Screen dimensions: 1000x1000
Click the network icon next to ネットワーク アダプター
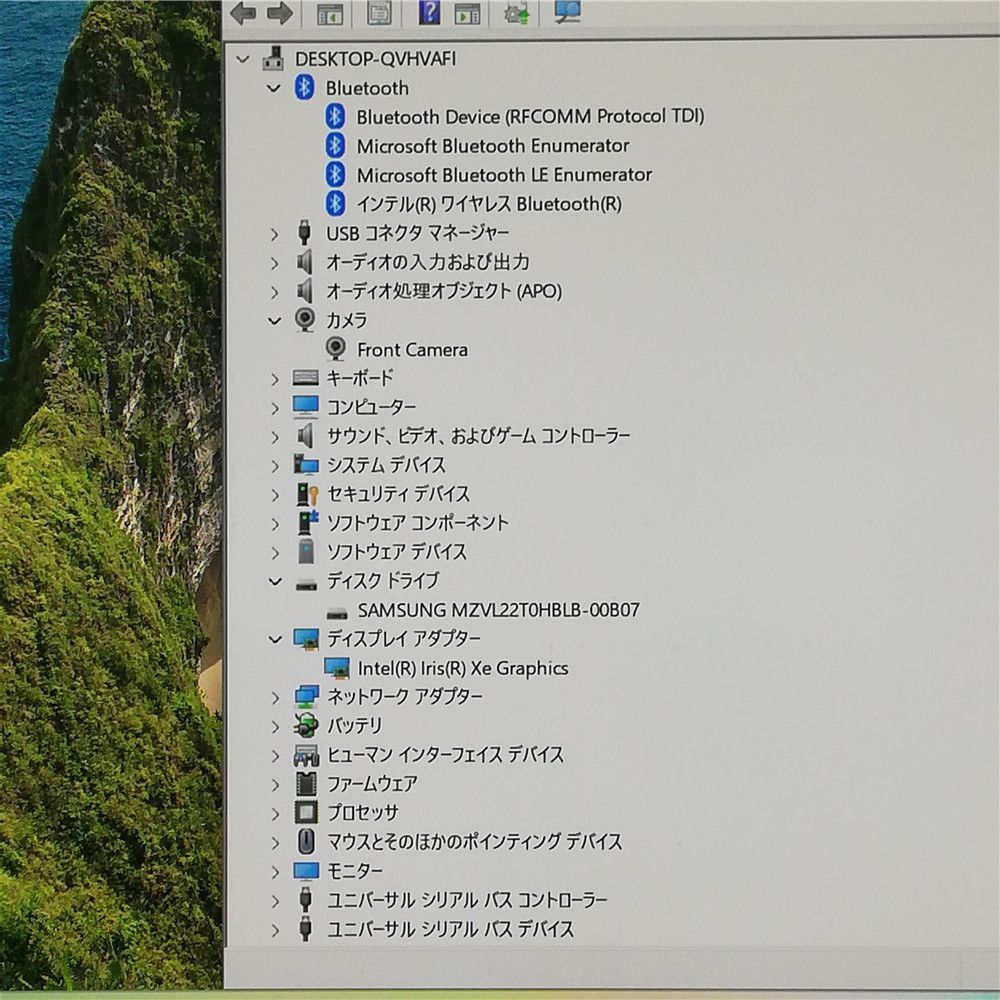[x=306, y=696]
